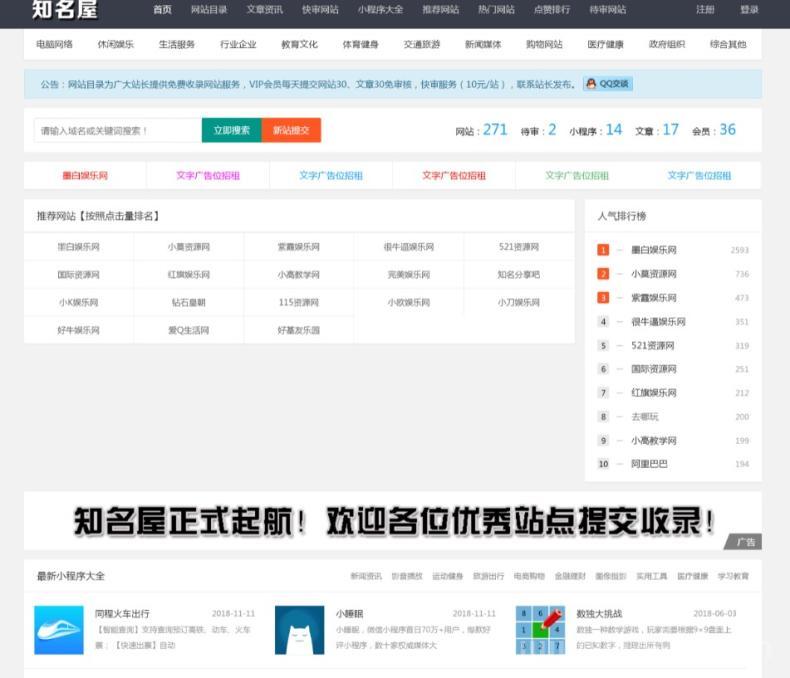
Task: Click the 注册 link
Action: (x=705, y=10)
